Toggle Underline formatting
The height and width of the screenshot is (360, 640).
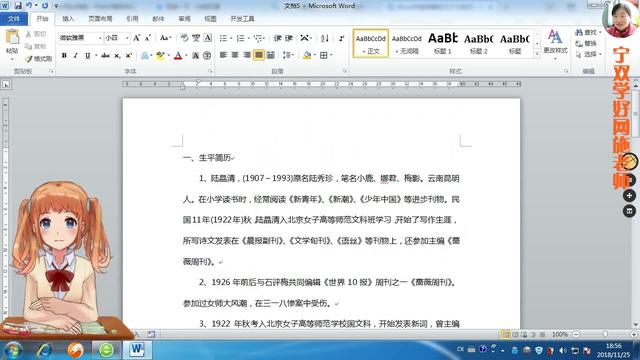click(x=87, y=56)
